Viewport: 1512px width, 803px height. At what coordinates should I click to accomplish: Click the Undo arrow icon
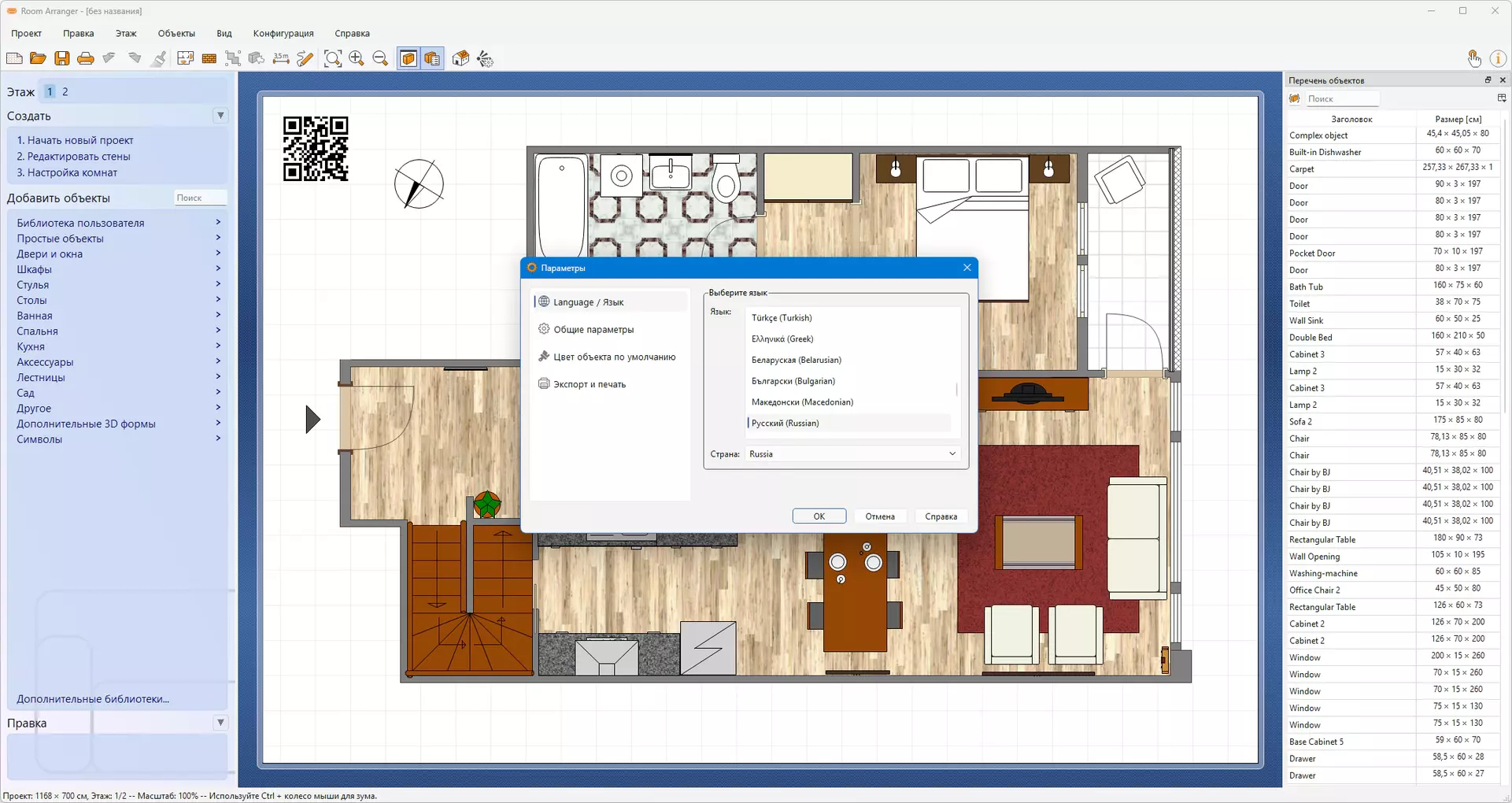(109, 58)
